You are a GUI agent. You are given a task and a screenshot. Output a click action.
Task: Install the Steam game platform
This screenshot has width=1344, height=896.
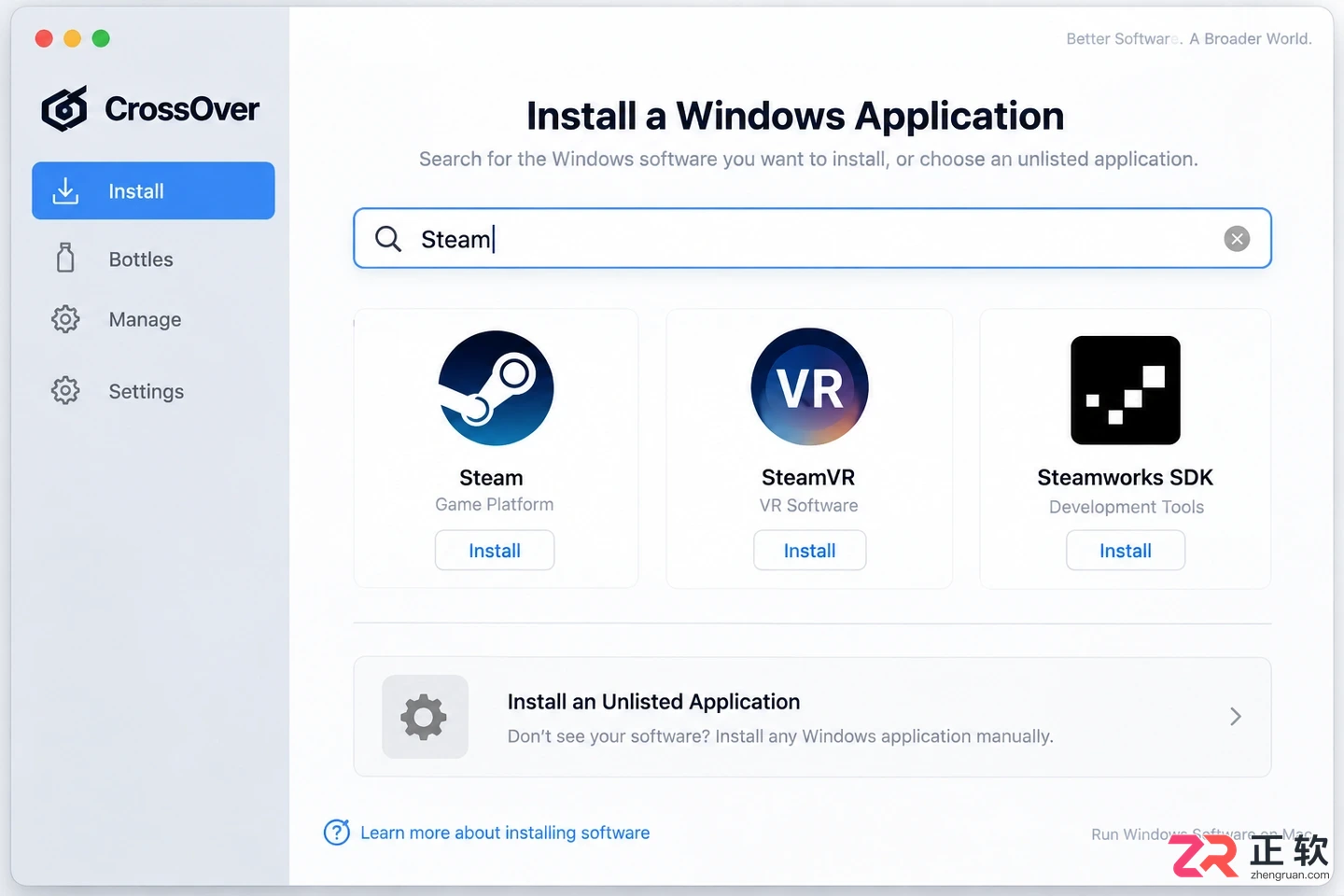click(495, 551)
